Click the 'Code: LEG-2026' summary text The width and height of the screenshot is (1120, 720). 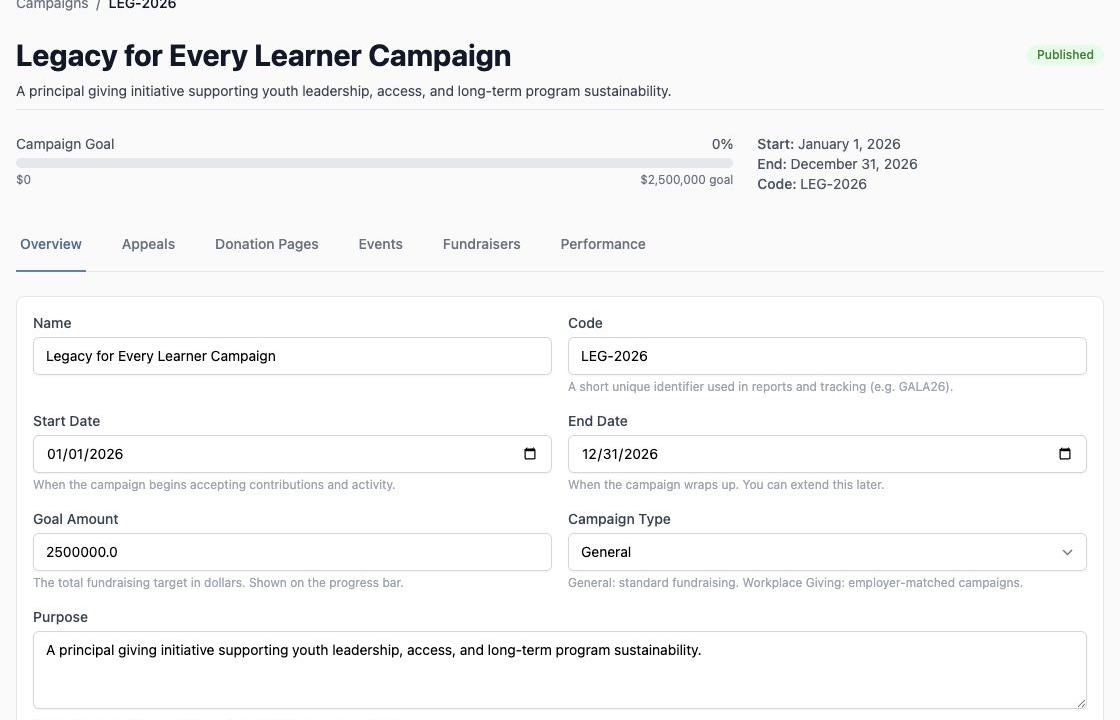812,184
